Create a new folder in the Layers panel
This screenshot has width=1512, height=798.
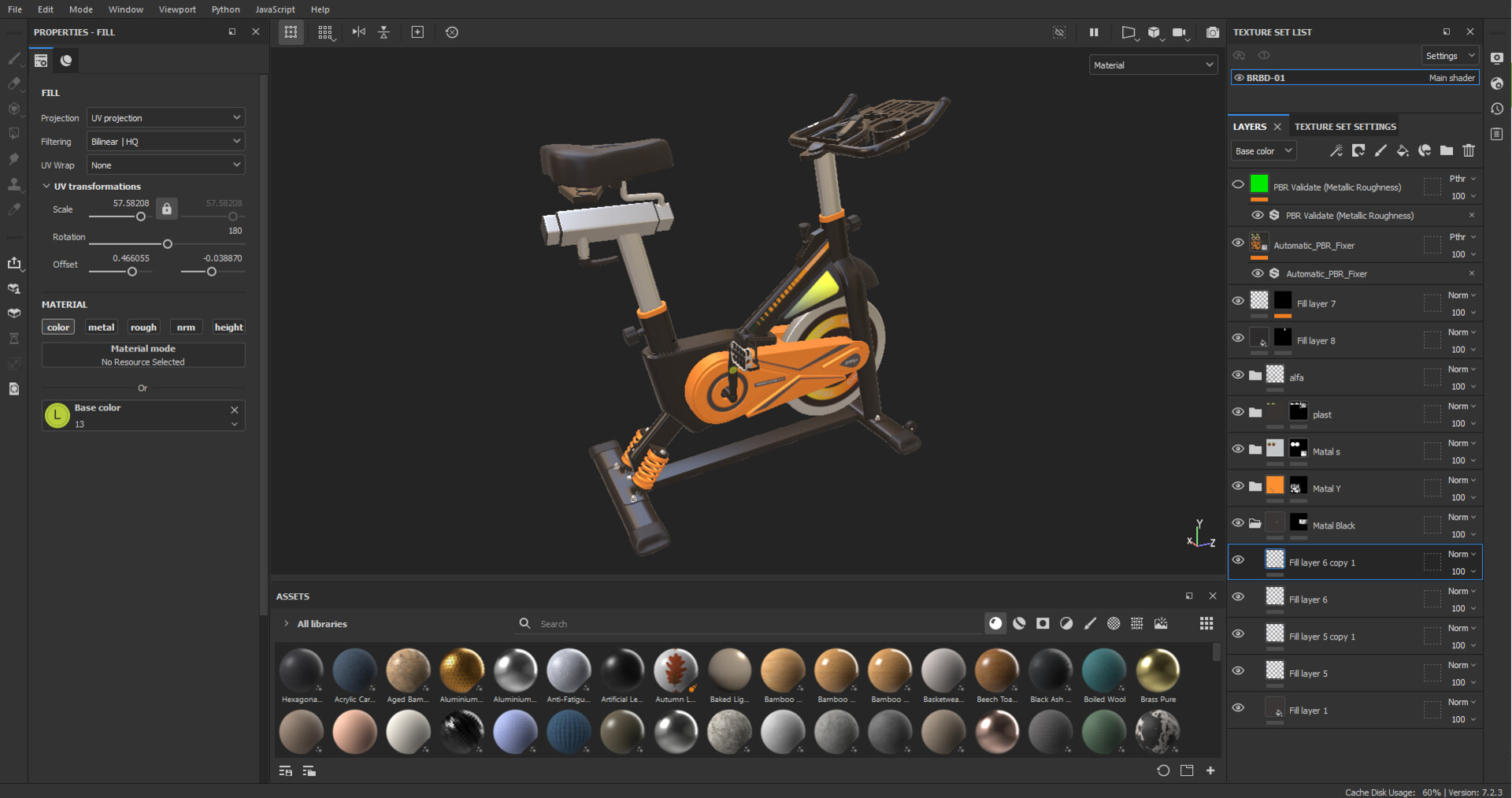[1447, 150]
